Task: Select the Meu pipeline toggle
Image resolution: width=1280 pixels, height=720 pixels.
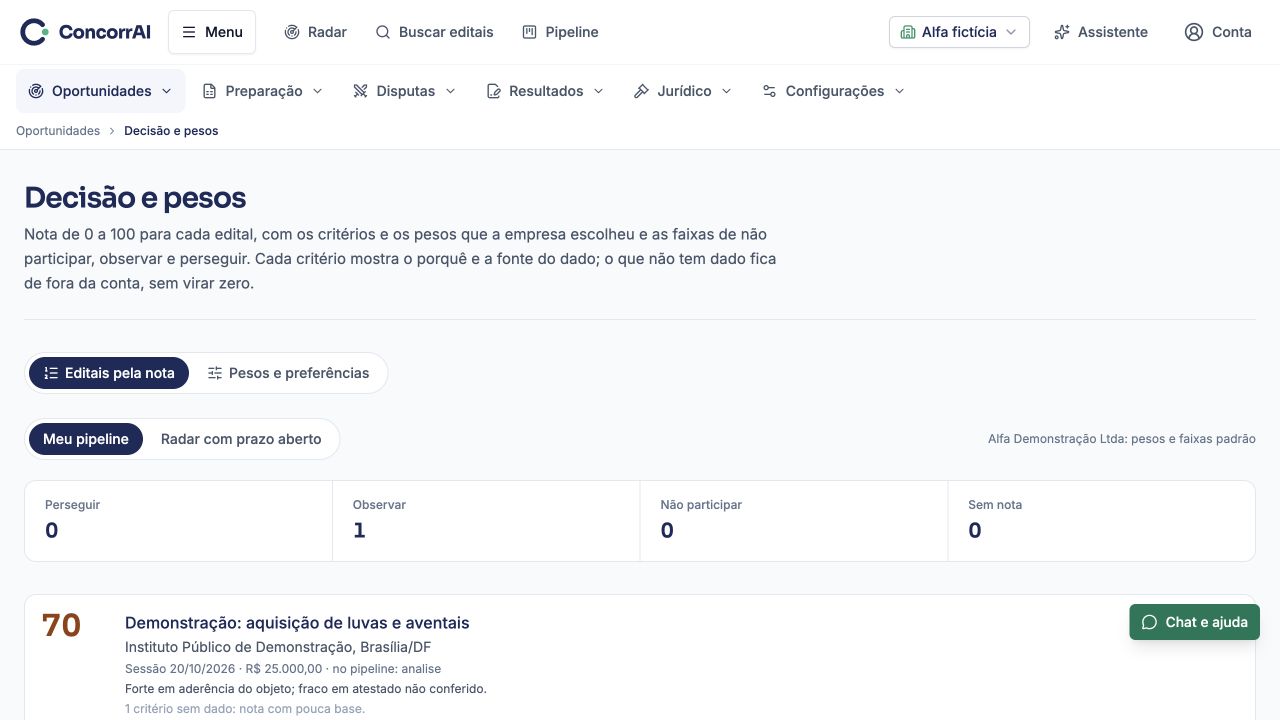Action: point(86,439)
